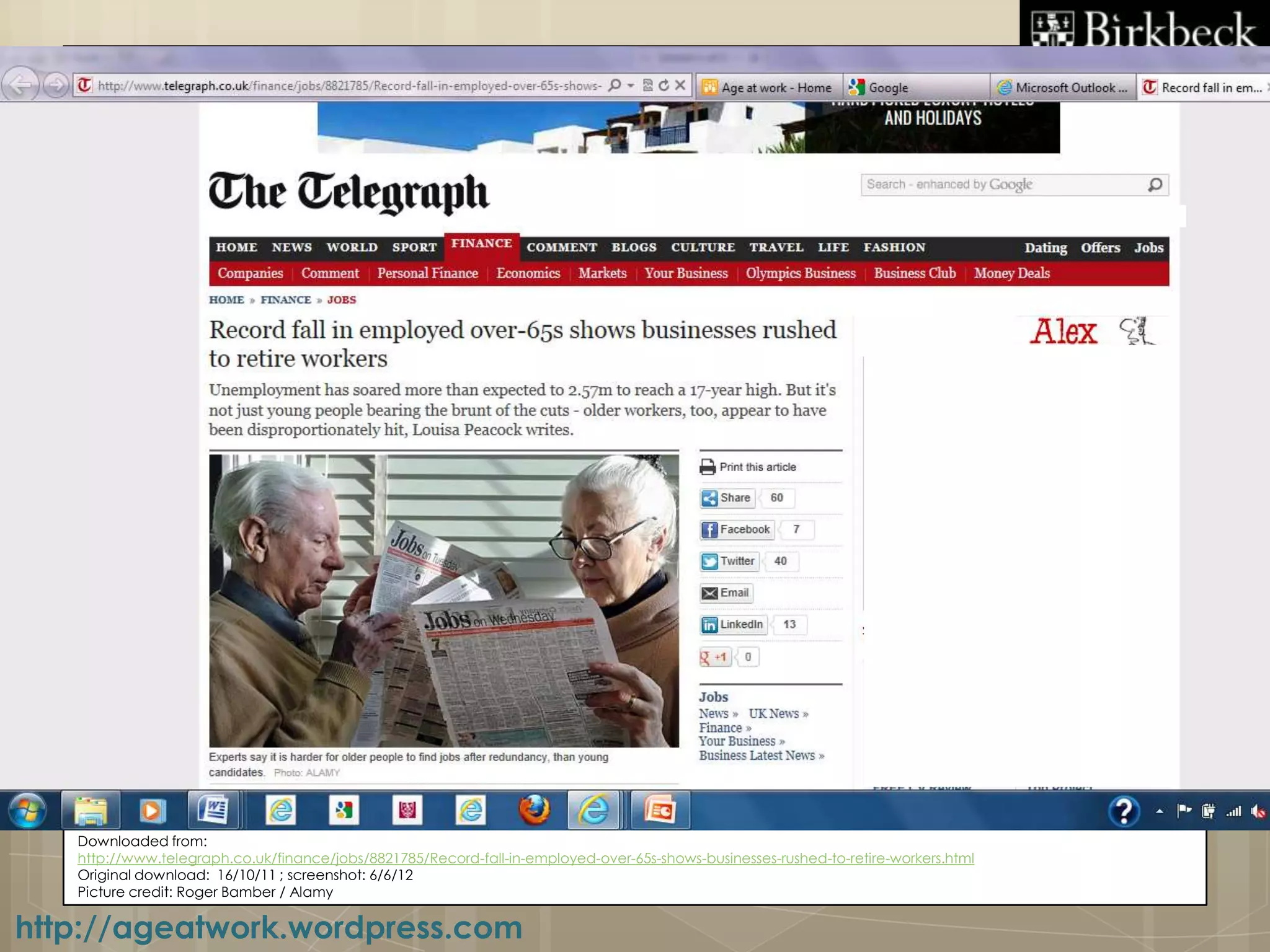Screen dimensions: 1270x952
Task: Open COMMENT in the main navigation
Action: pos(562,247)
